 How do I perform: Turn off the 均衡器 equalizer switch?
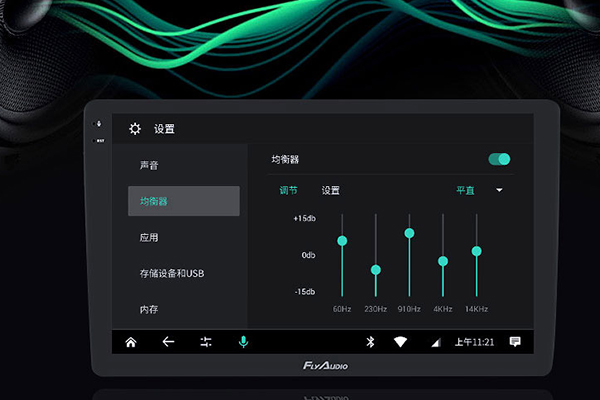[x=499, y=159]
